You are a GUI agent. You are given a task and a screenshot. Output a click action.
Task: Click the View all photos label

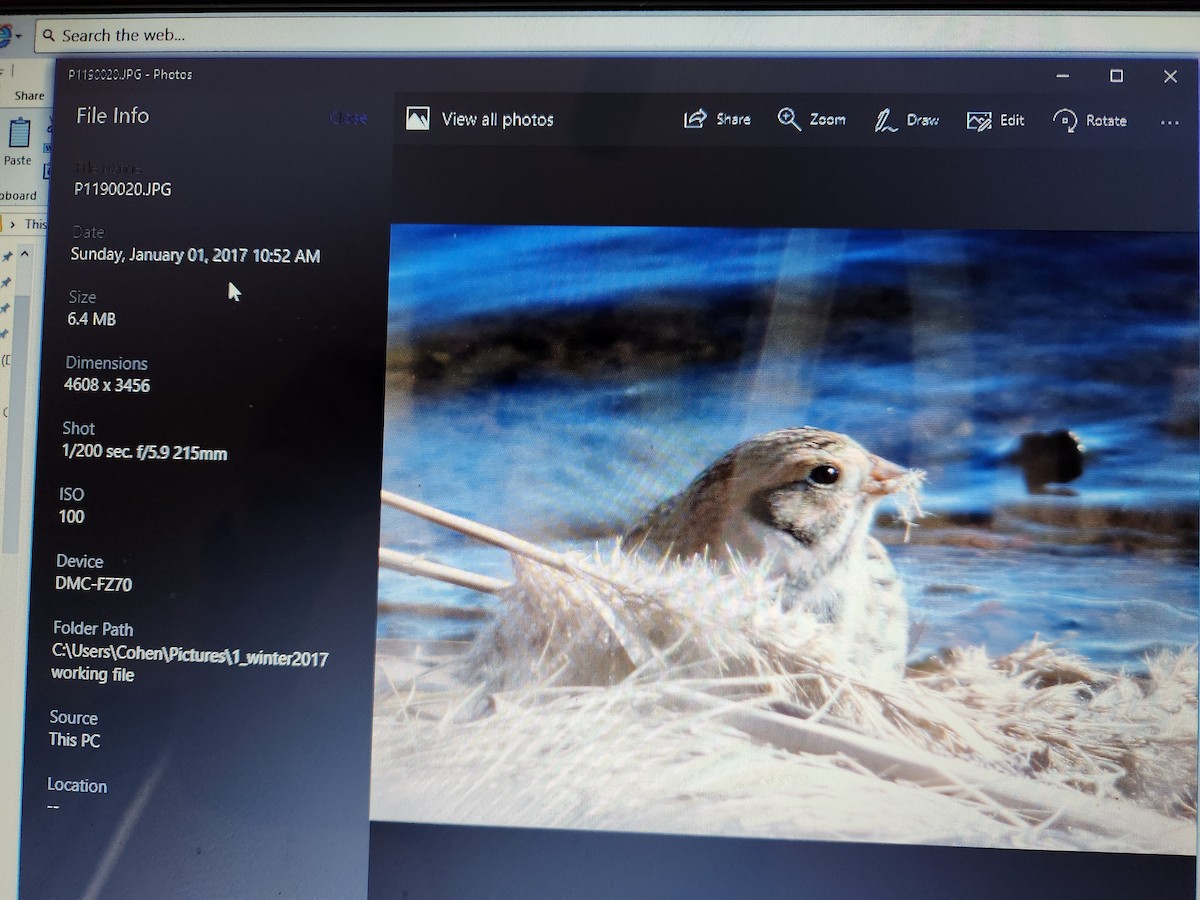[497, 120]
